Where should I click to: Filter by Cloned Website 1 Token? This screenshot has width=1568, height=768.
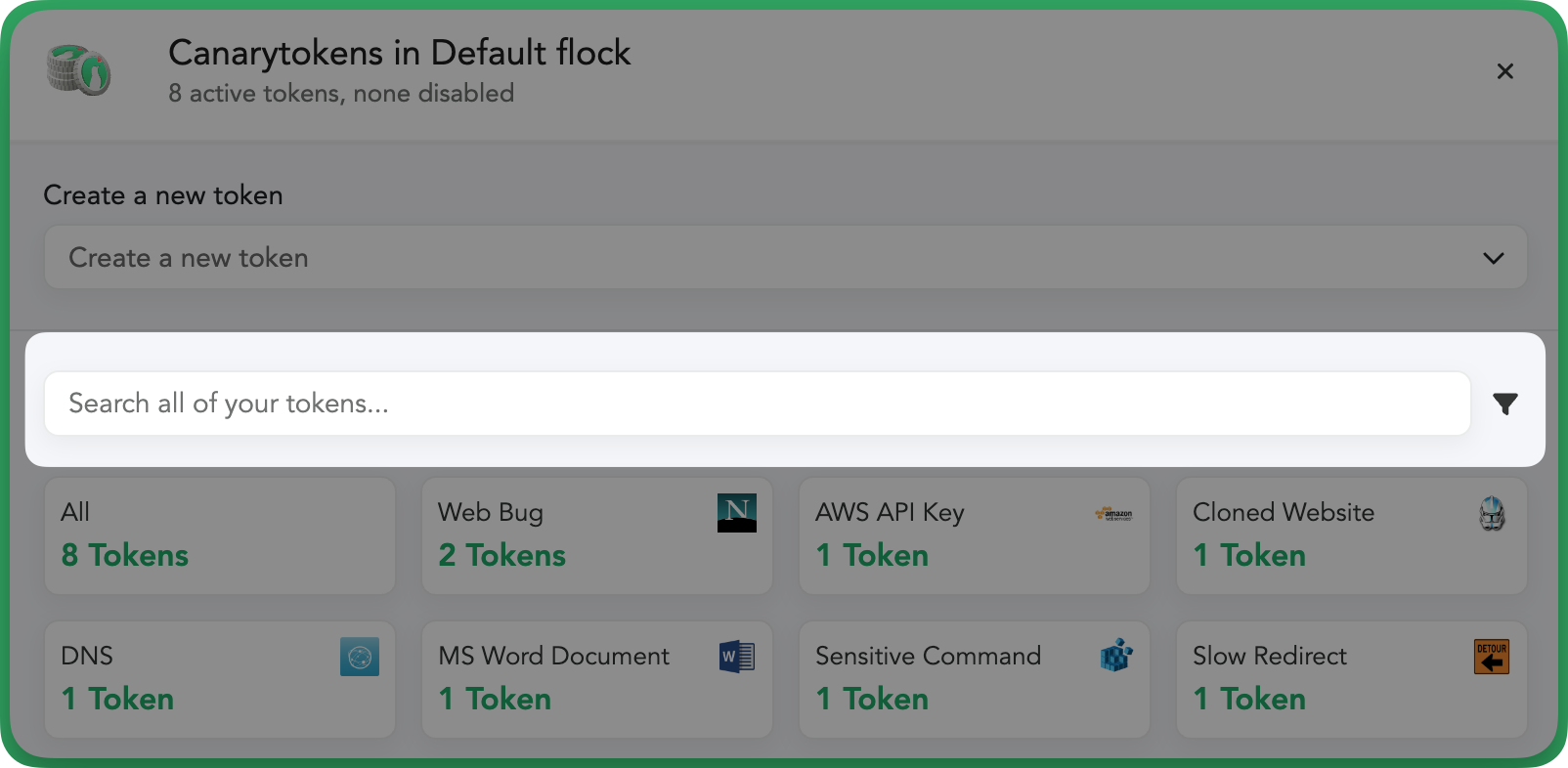1352,535
